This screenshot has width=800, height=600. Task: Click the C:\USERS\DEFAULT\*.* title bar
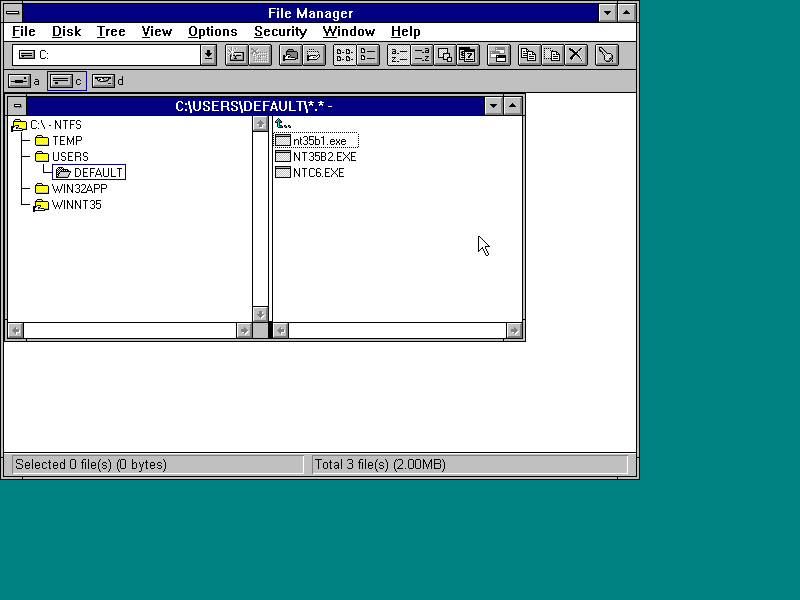pyautogui.click(x=254, y=106)
